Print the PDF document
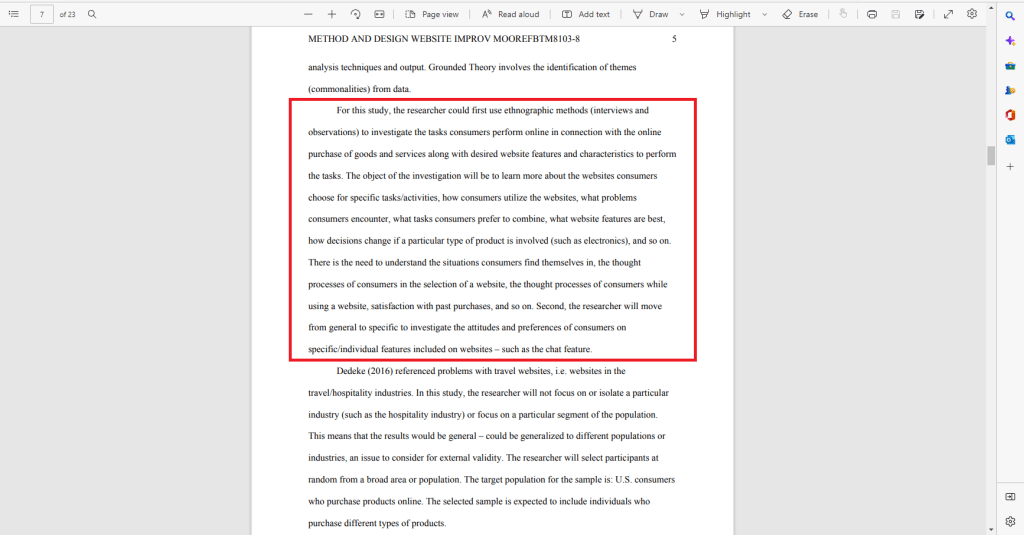Image resolution: width=1024 pixels, height=535 pixels. [x=872, y=14]
